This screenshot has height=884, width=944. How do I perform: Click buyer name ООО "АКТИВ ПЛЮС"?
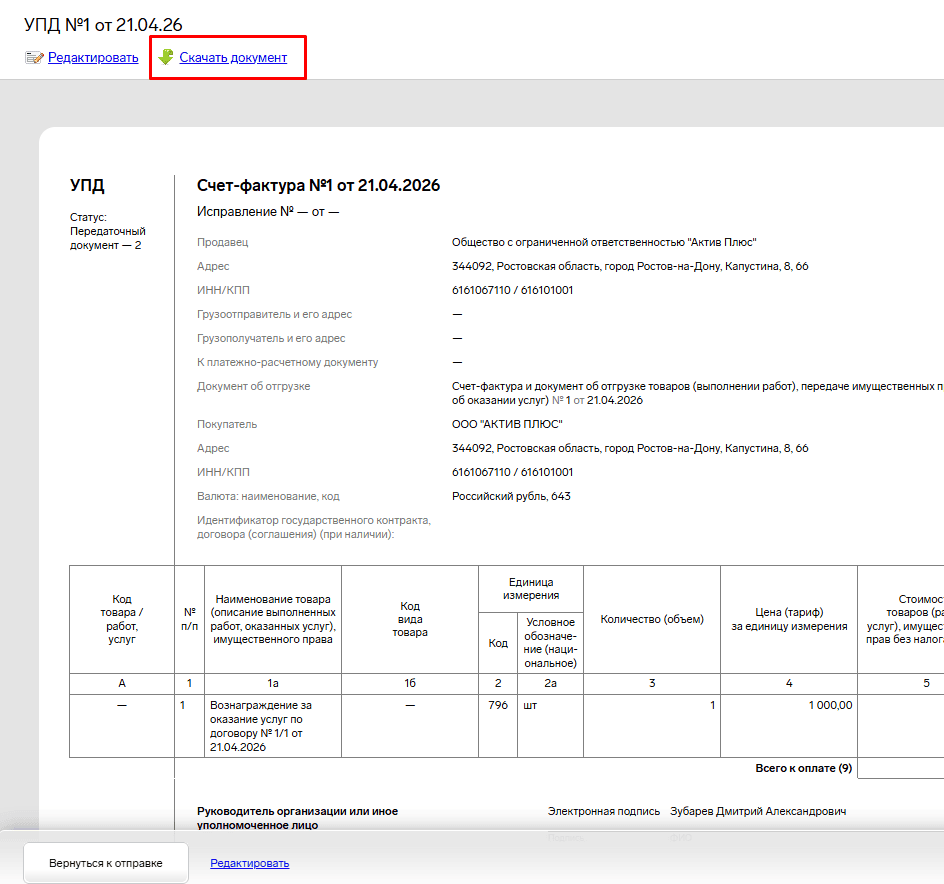(x=507, y=424)
